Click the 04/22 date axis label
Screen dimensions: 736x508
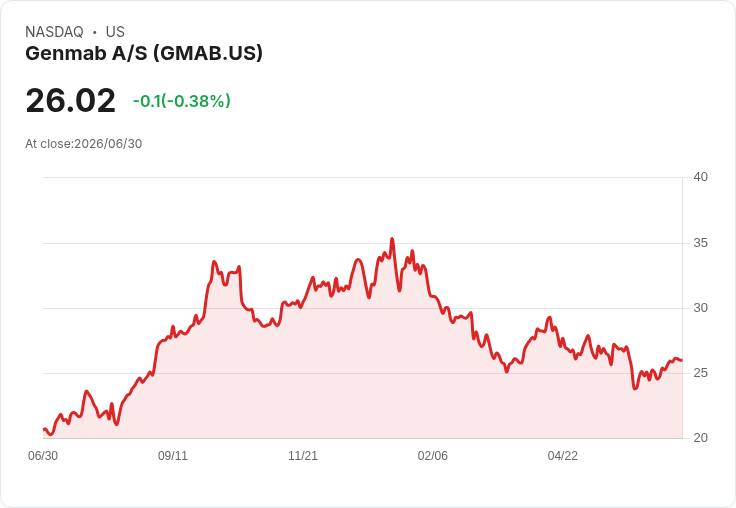pos(562,455)
